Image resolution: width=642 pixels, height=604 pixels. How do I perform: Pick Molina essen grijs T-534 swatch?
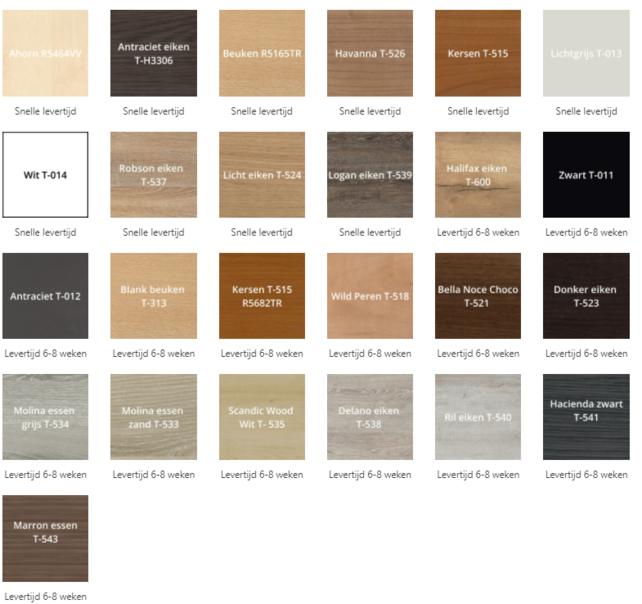point(45,417)
